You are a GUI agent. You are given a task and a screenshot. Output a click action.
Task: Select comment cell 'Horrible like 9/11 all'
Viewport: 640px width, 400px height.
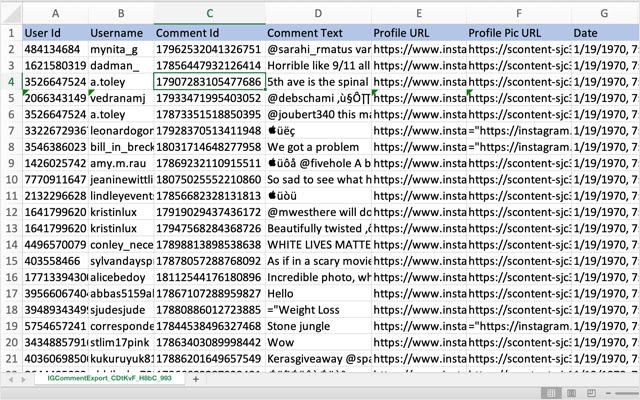318,66
